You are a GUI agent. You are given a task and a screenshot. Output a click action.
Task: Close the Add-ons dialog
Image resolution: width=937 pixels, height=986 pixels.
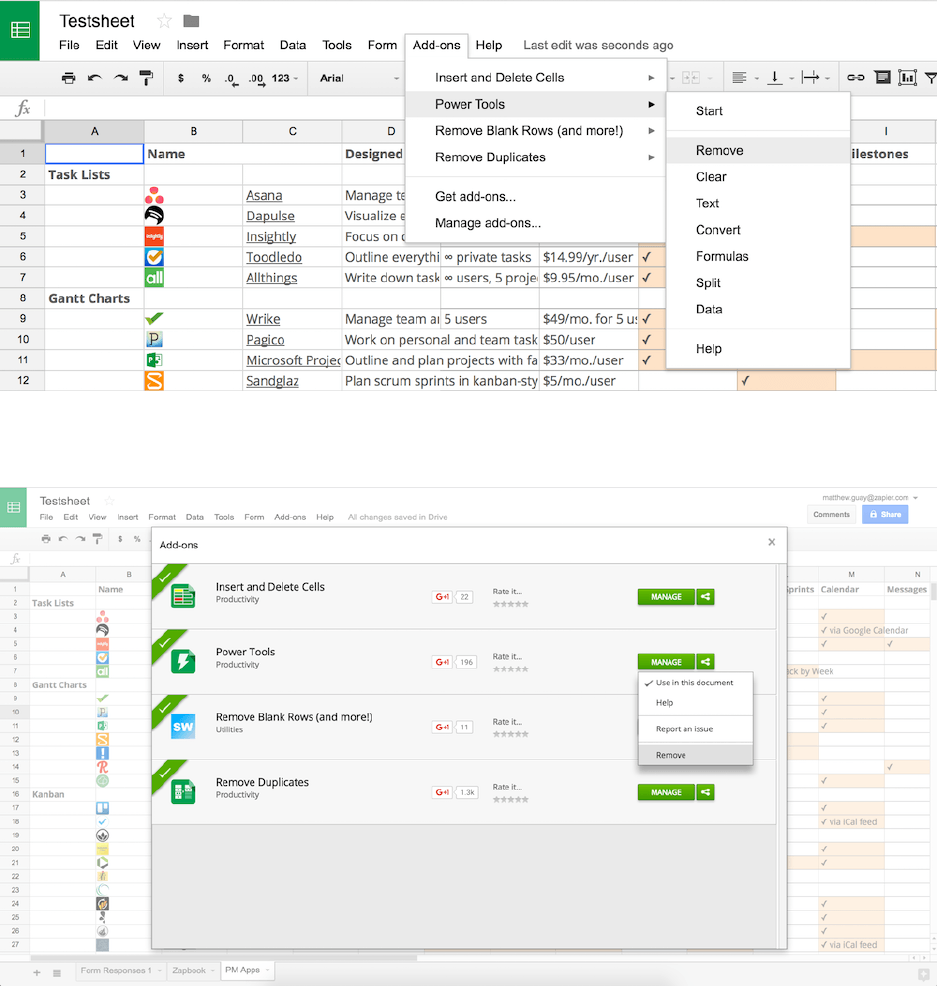[x=772, y=542]
